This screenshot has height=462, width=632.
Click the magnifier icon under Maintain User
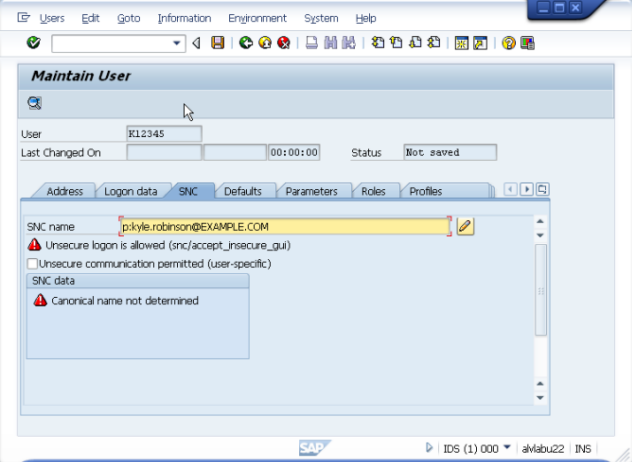pyautogui.click(x=35, y=103)
